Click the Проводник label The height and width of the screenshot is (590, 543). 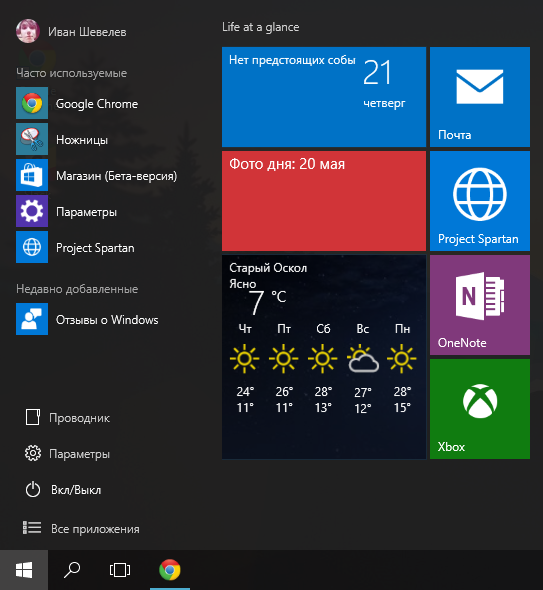(79, 418)
